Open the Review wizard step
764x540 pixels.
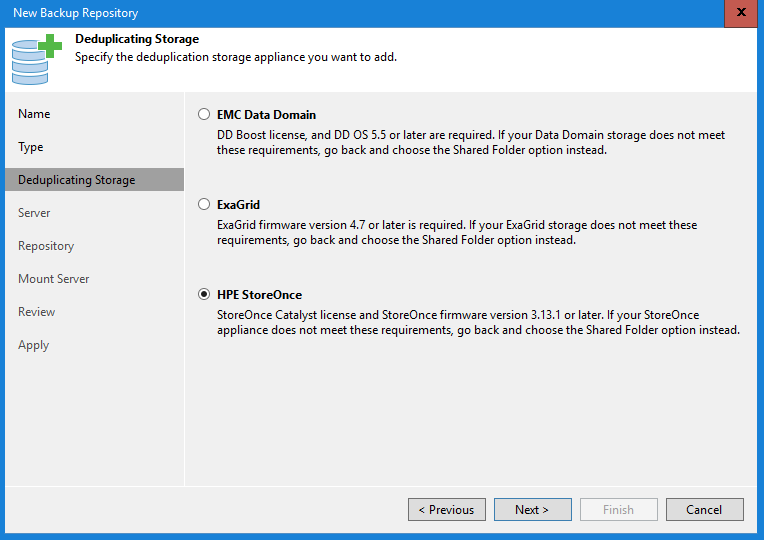click(37, 311)
